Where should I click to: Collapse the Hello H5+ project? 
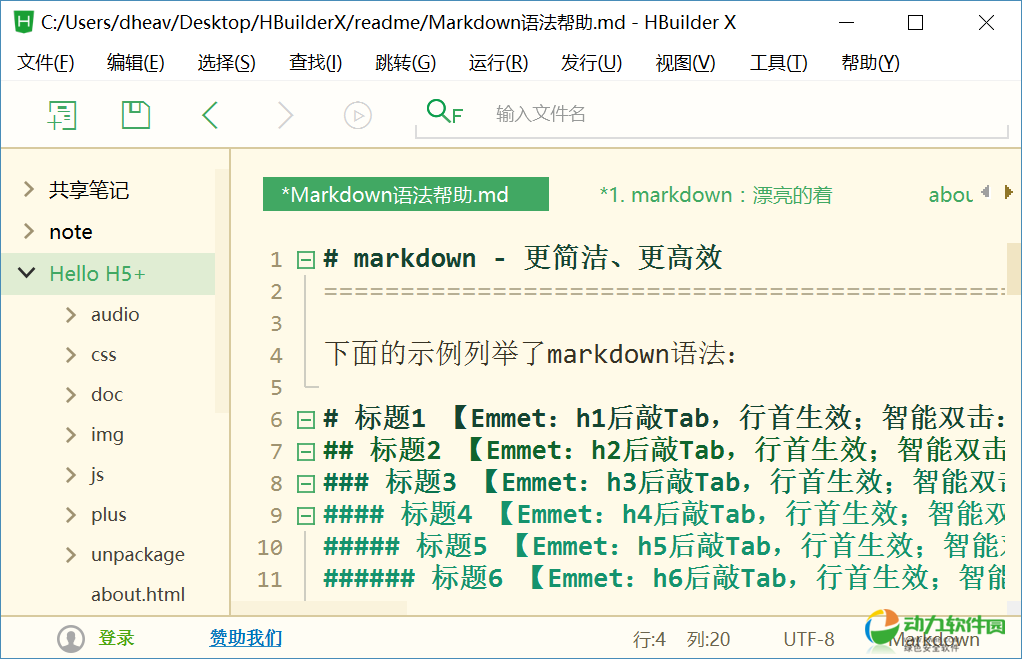tap(27, 273)
